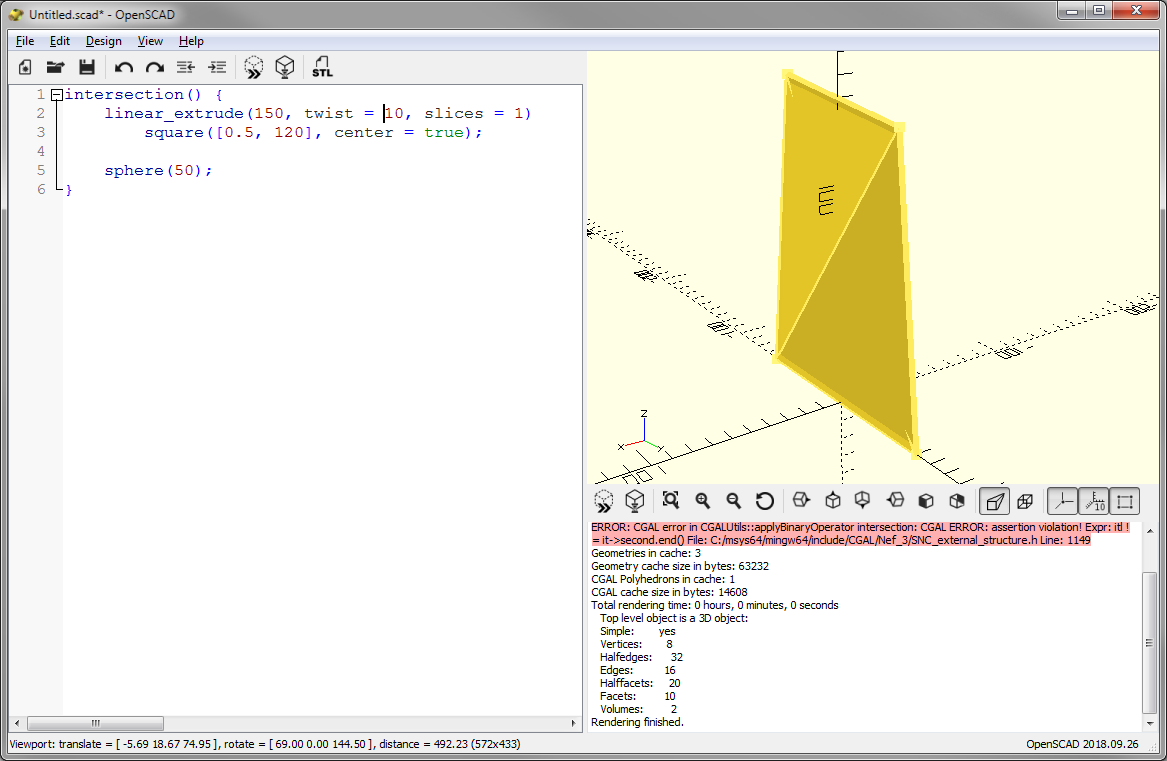Redo the last undone change

[153, 66]
